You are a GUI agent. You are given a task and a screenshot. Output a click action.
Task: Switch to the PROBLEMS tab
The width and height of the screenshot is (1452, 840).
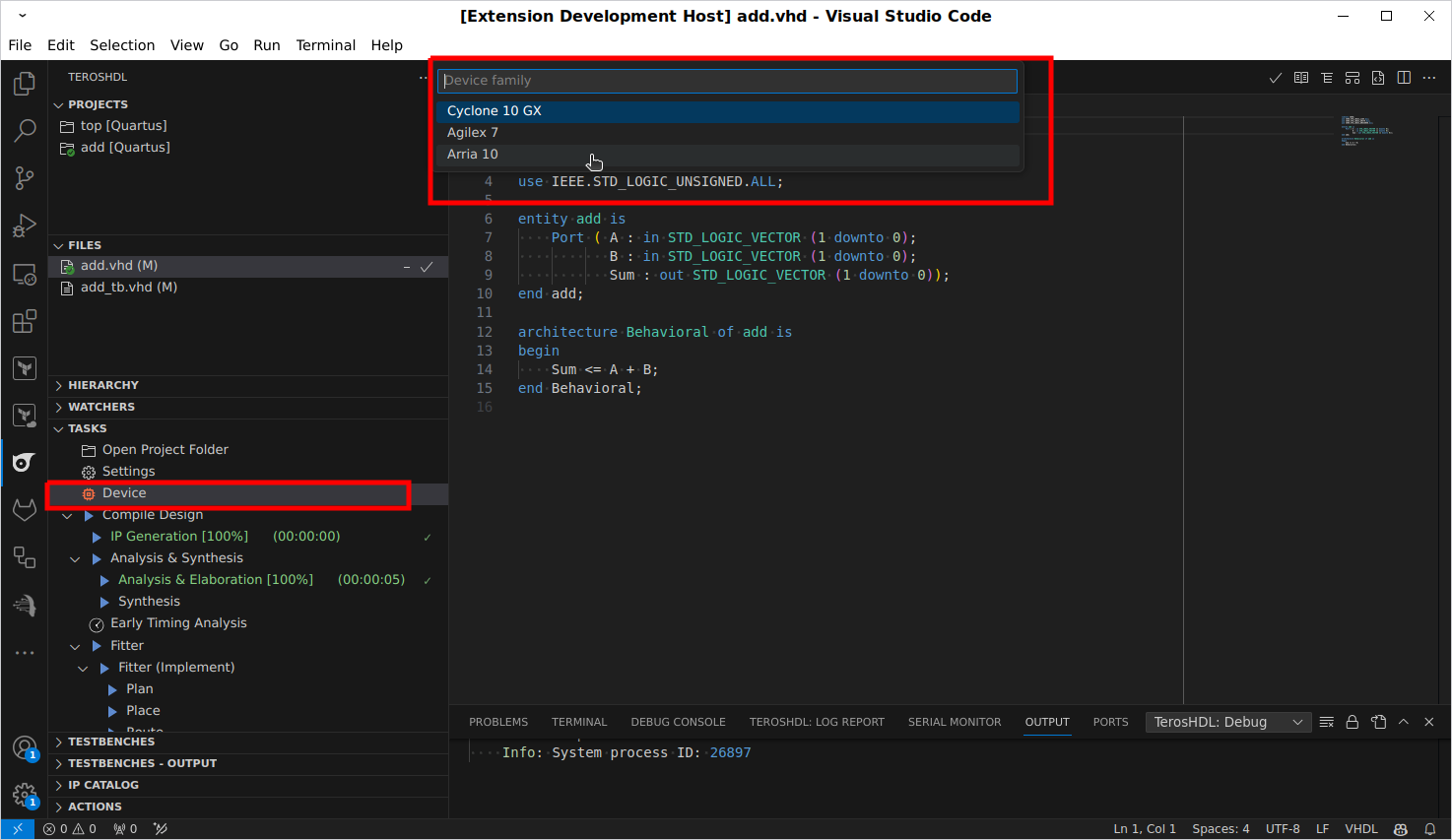click(498, 722)
